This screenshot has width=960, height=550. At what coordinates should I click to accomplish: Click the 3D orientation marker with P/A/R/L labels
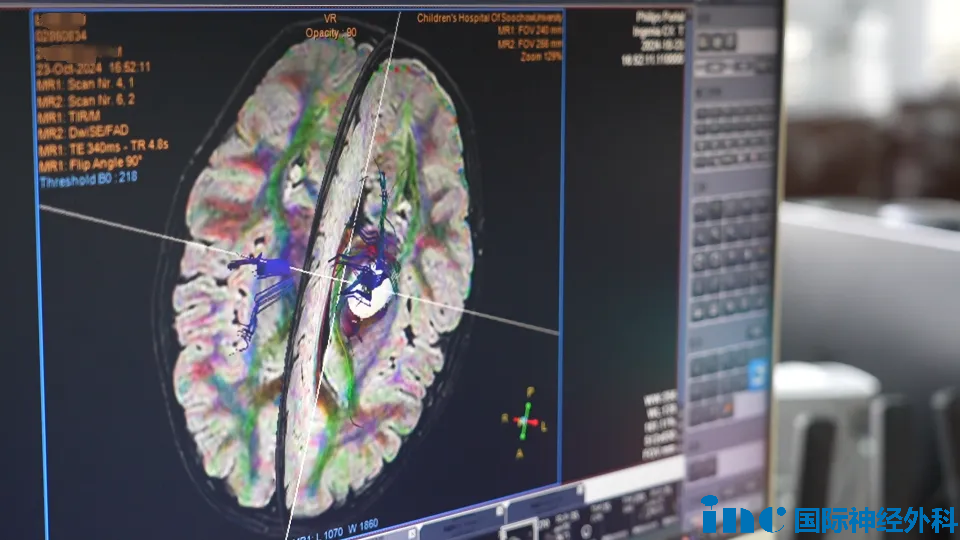click(525, 421)
